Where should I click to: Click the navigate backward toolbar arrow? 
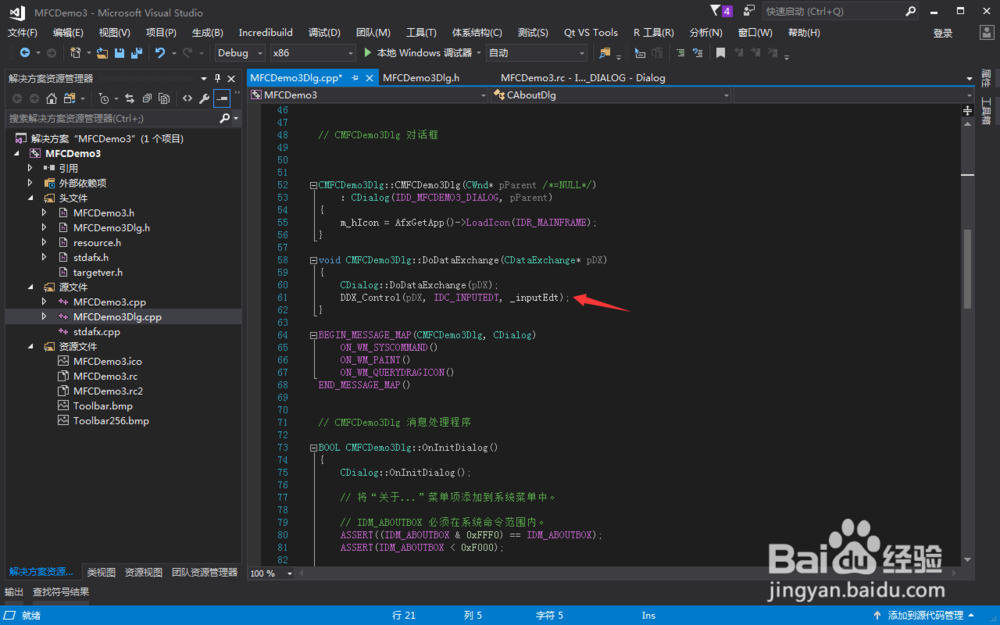[x=25, y=53]
